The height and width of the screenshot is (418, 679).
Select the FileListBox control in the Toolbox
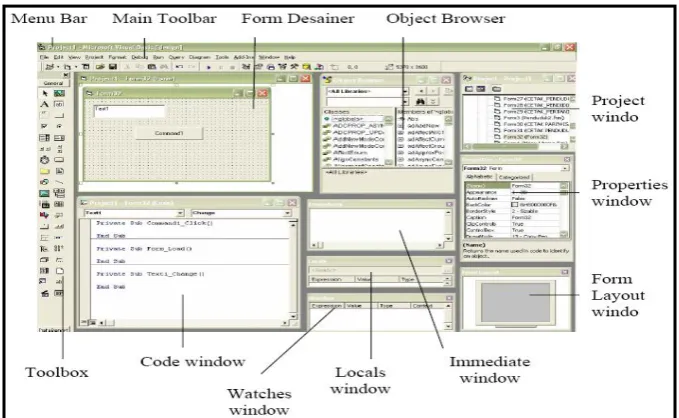(x=59, y=171)
